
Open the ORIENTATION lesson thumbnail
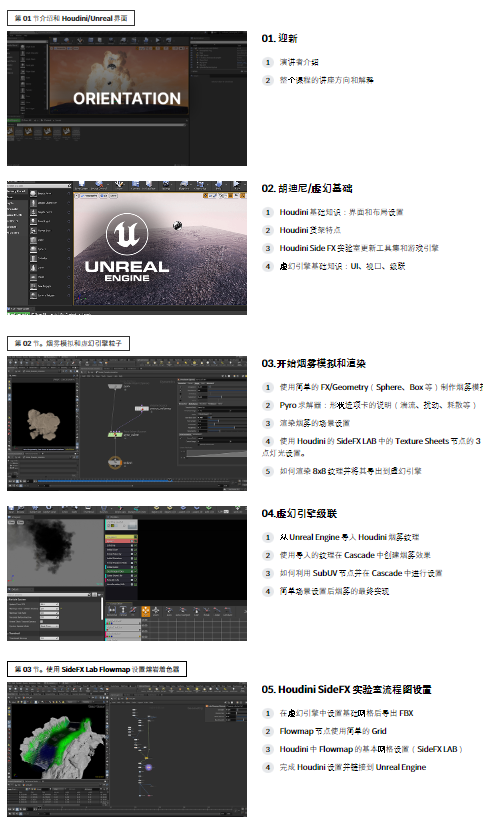tap(127, 98)
